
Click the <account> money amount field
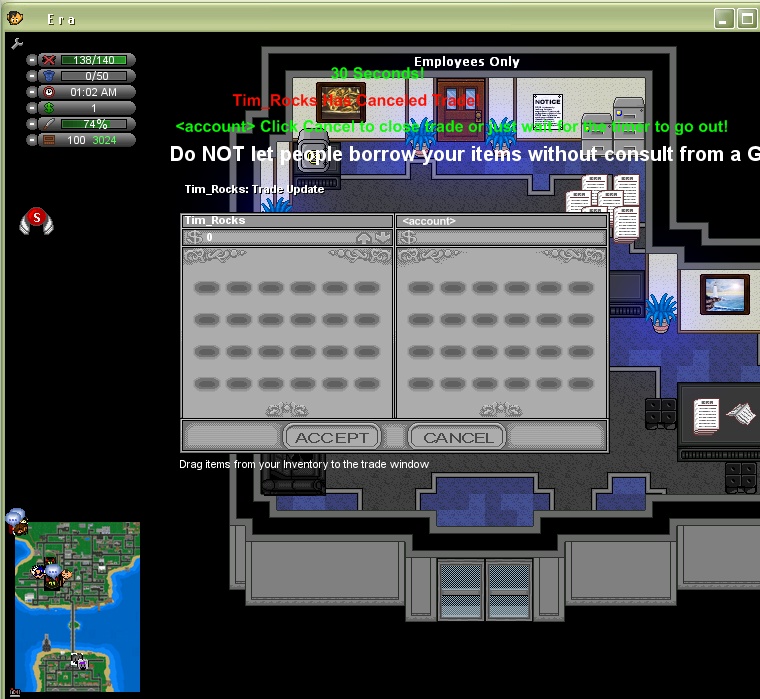(x=502, y=237)
